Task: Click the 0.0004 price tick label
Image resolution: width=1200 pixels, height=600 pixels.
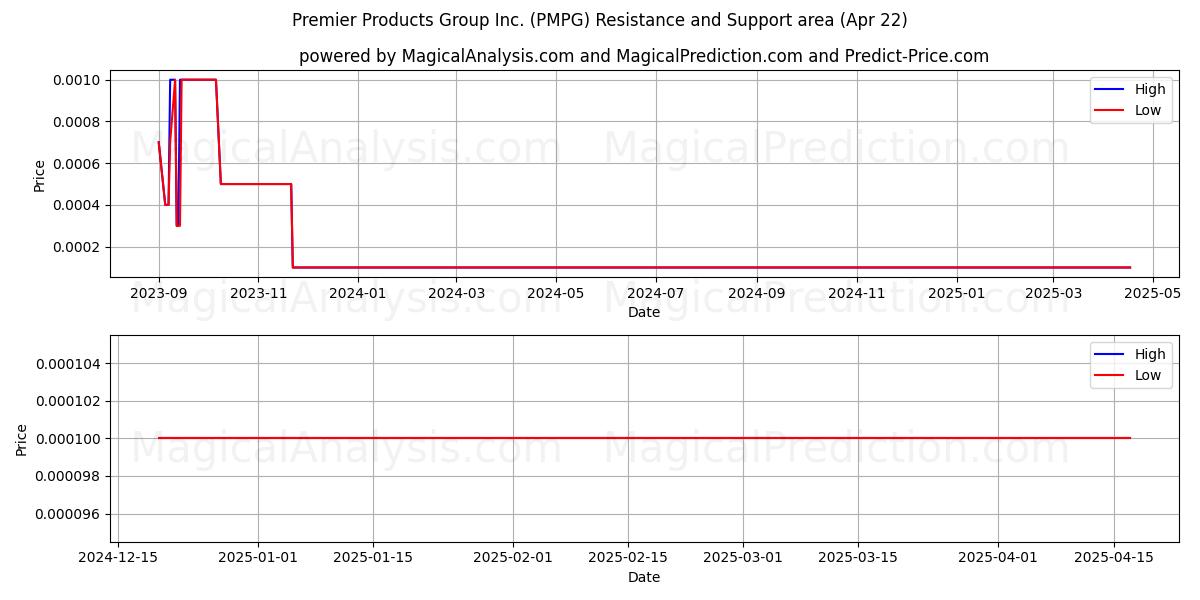Action: pyautogui.click(x=78, y=205)
